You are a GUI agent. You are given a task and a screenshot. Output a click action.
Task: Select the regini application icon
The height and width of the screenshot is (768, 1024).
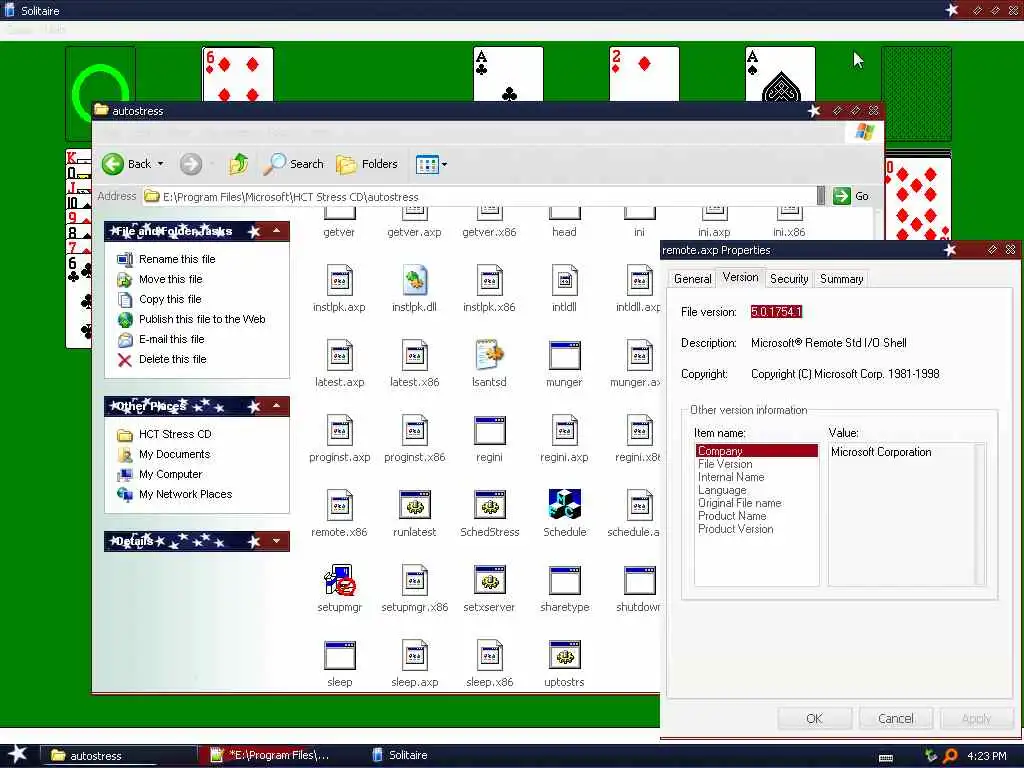490,430
